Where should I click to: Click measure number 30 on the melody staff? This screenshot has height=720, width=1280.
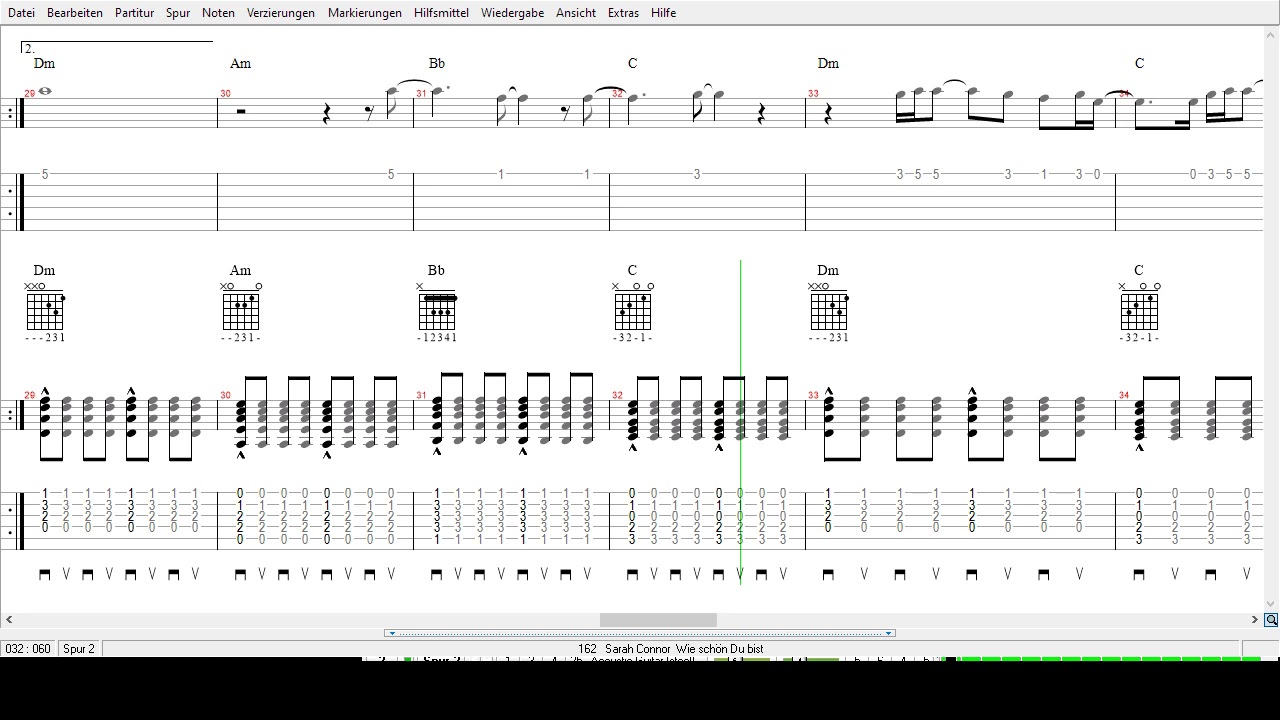(x=226, y=94)
